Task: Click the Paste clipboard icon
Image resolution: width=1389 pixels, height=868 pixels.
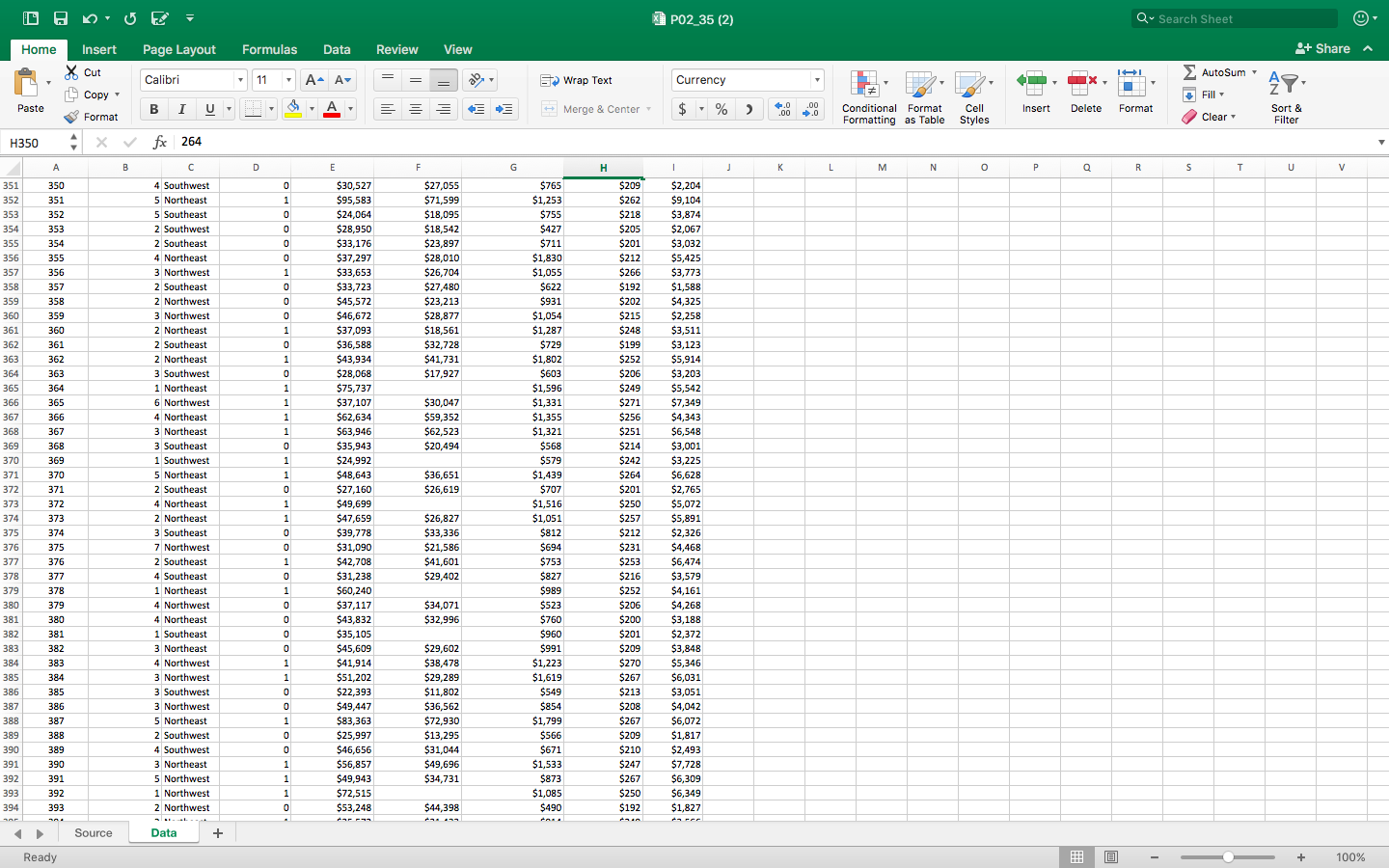Action: tap(27, 84)
